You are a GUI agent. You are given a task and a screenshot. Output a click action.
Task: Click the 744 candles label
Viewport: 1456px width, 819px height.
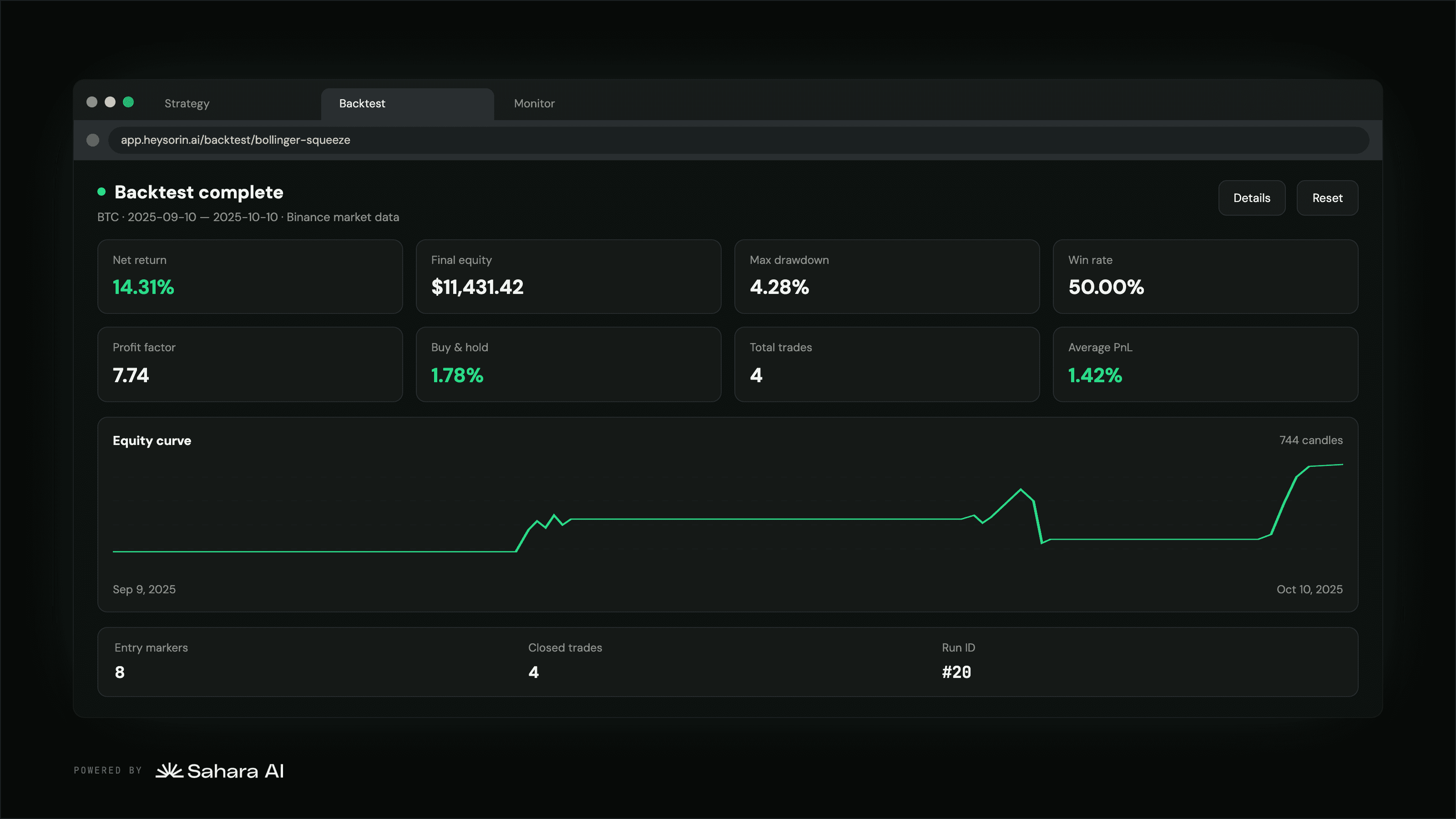1311,440
